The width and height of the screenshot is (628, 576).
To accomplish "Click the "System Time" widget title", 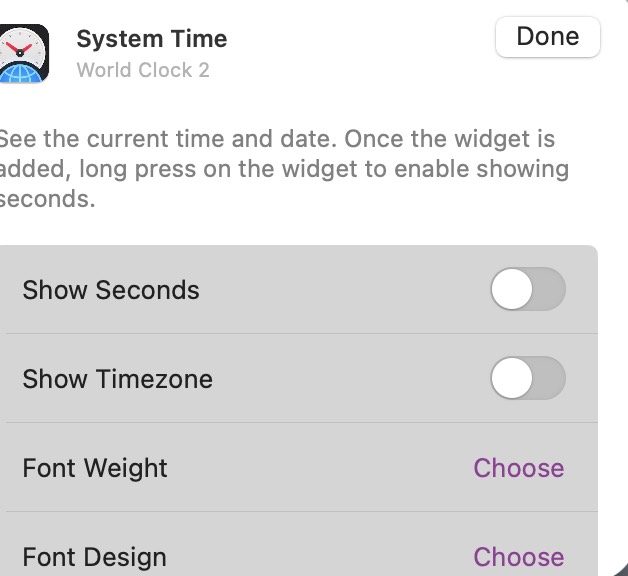I will [152, 39].
